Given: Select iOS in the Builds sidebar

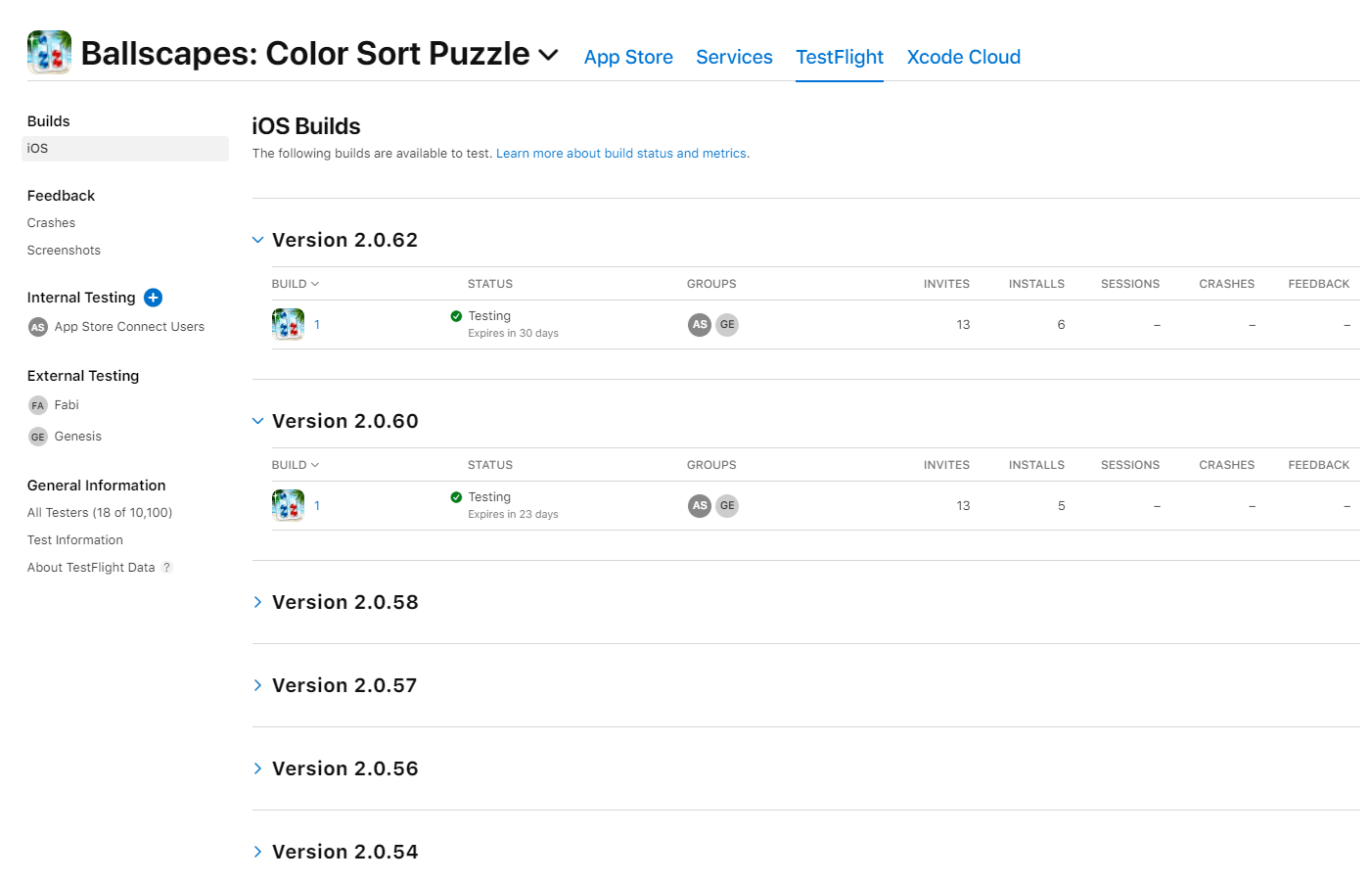Looking at the screenshot, I should pyautogui.click(x=36, y=148).
